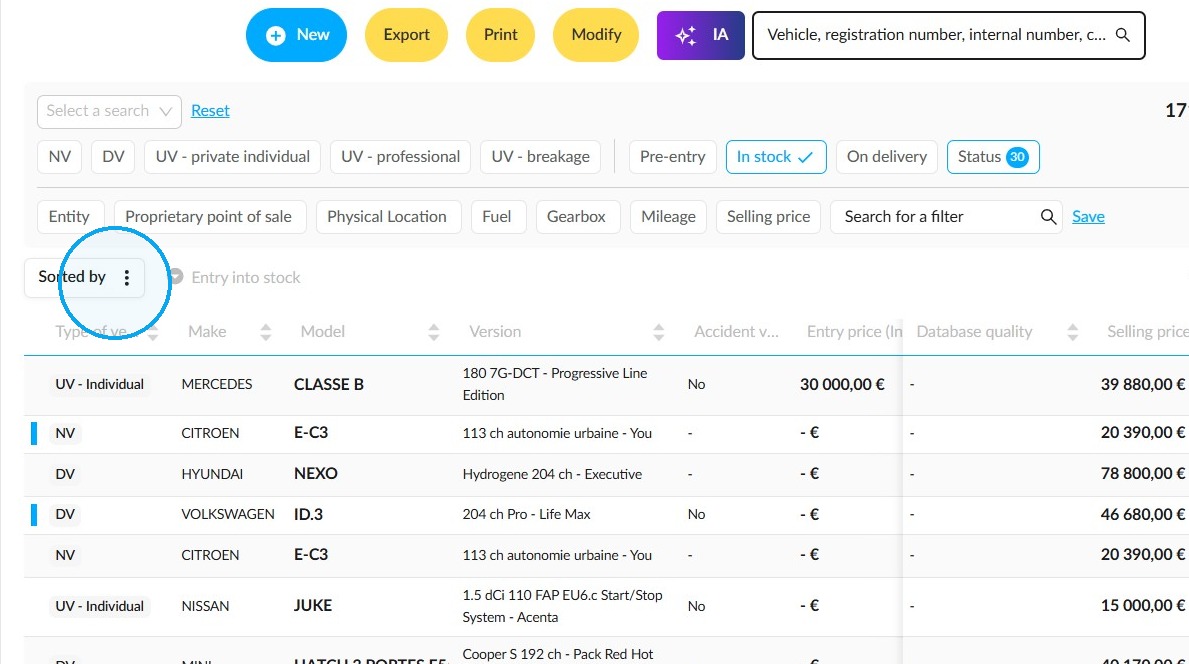Click the magnifier icon in vehicle search

1123,35
